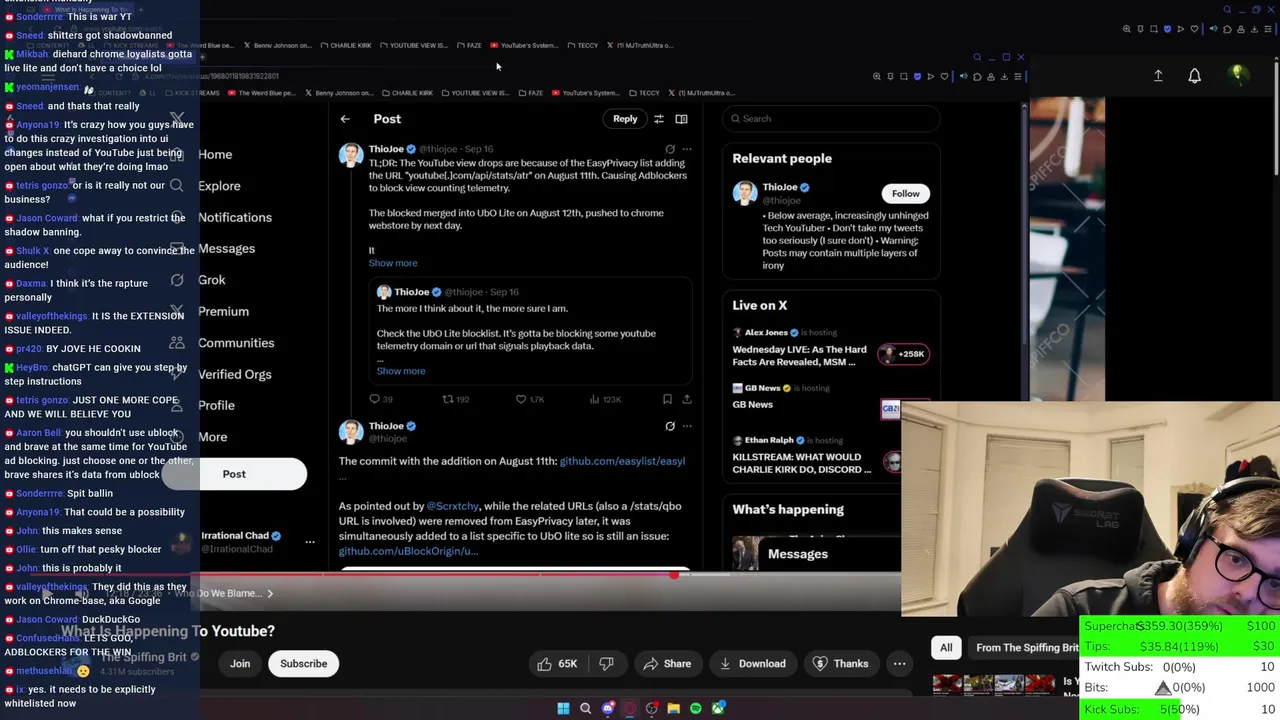The height and width of the screenshot is (720, 1280).
Task: Open the github.com/uBlockOrigin link
Action: point(408,551)
